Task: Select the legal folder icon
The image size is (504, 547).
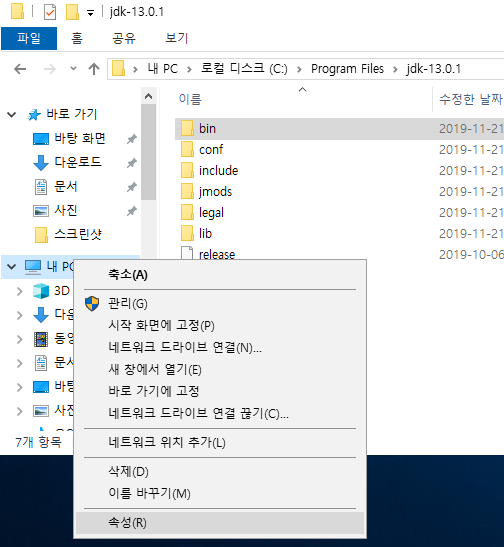Action: point(187,212)
